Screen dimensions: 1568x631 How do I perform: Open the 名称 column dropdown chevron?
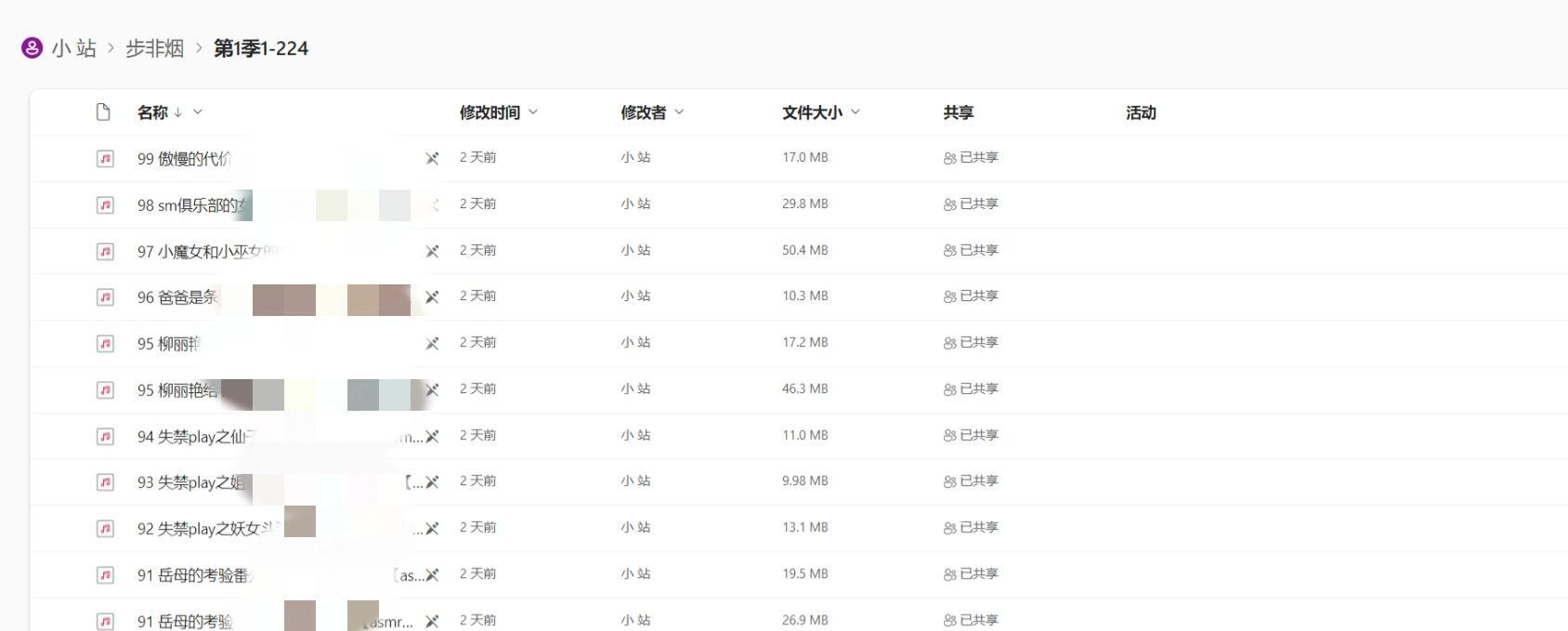click(x=198, y=112)
